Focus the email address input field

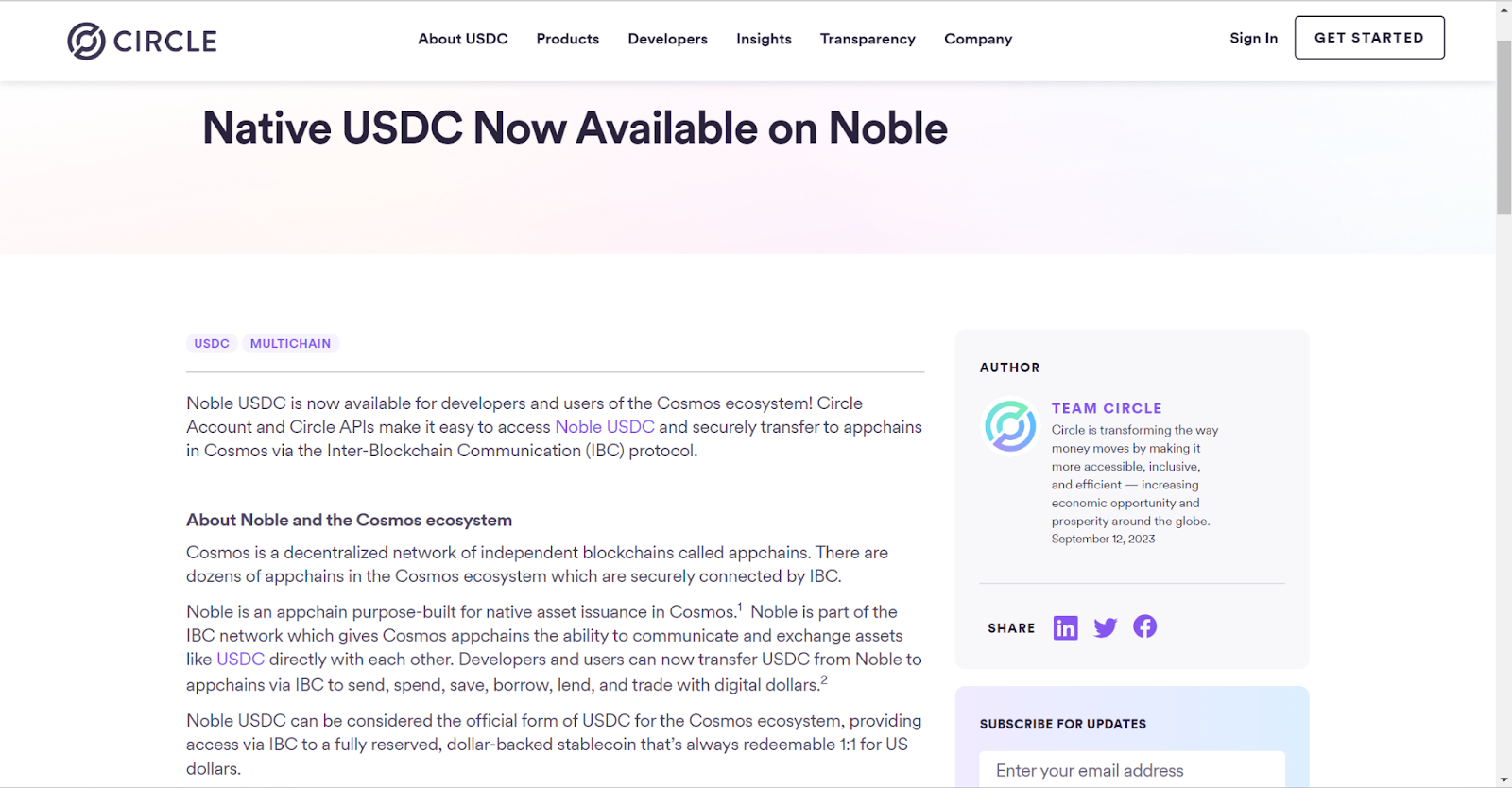click(x=1131, y=770)
